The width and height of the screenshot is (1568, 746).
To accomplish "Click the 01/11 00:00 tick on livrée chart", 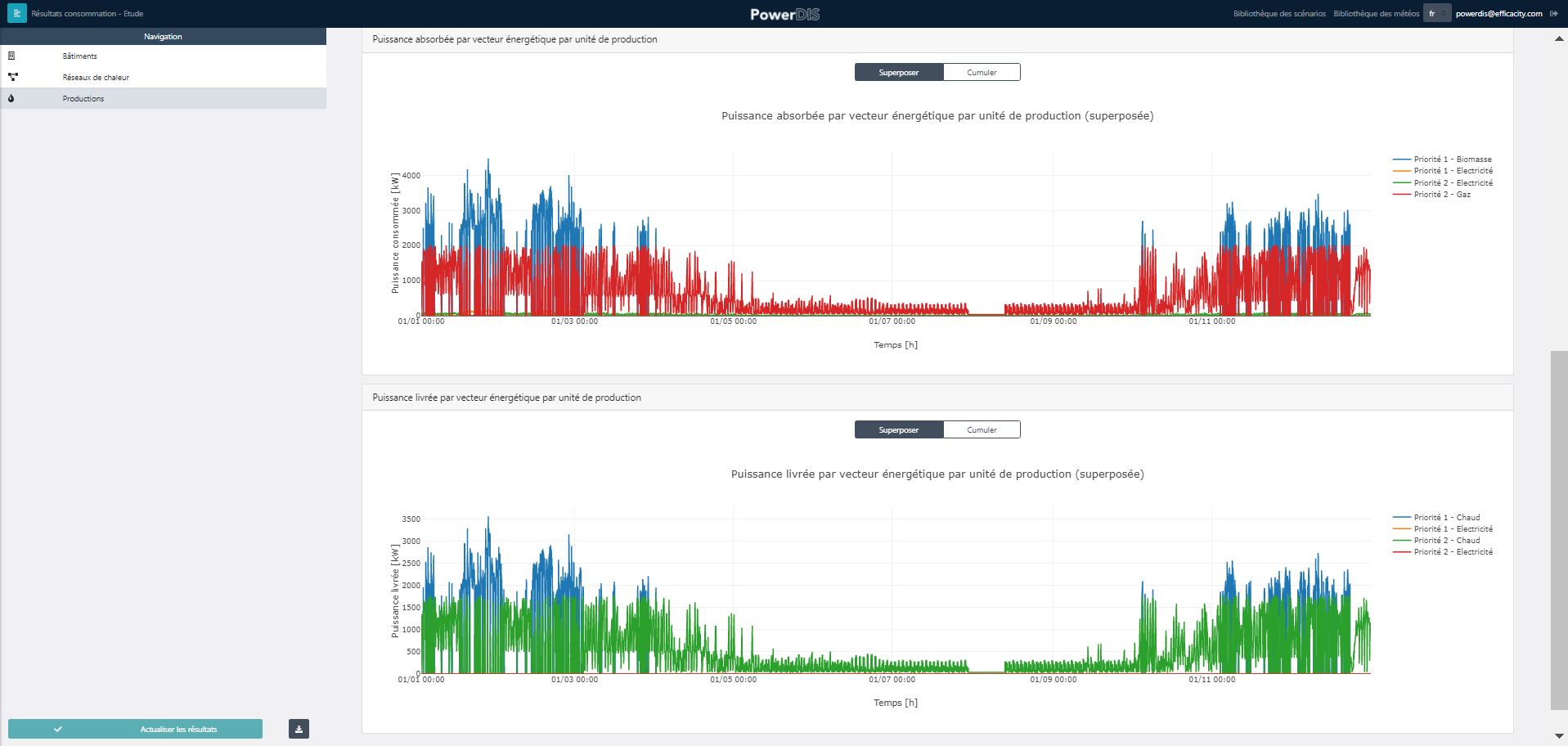I will (x=1211, y=680).
